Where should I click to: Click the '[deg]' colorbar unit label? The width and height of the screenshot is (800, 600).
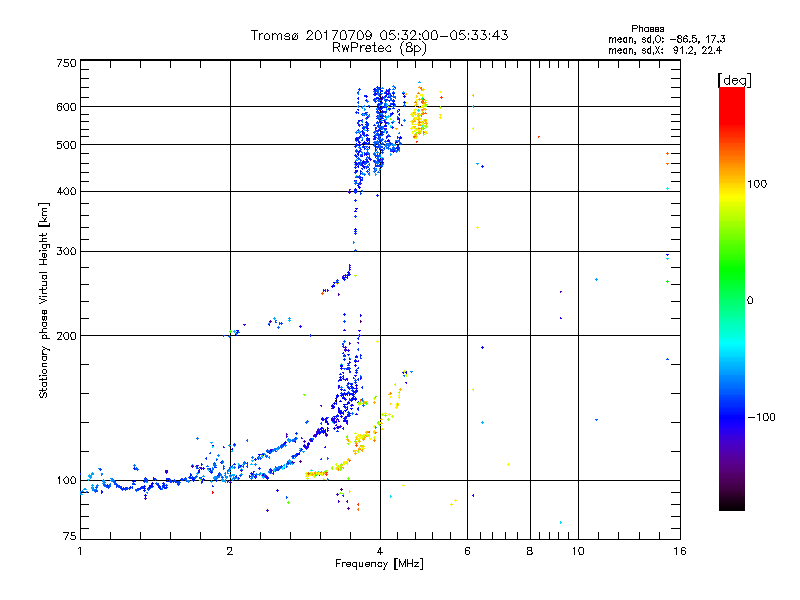coord(734,80)
